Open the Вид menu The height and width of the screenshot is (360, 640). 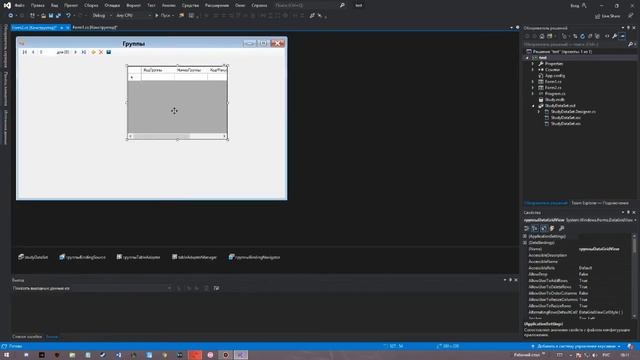click(54, 6)
